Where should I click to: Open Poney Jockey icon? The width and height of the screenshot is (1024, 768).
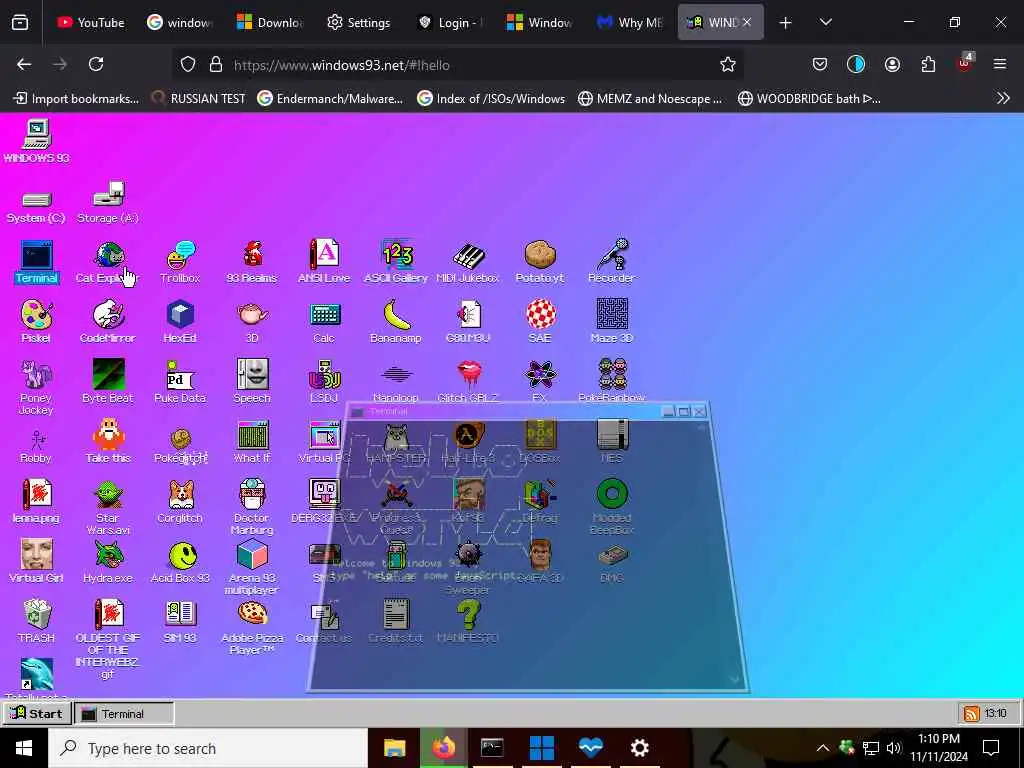(36, 387)
